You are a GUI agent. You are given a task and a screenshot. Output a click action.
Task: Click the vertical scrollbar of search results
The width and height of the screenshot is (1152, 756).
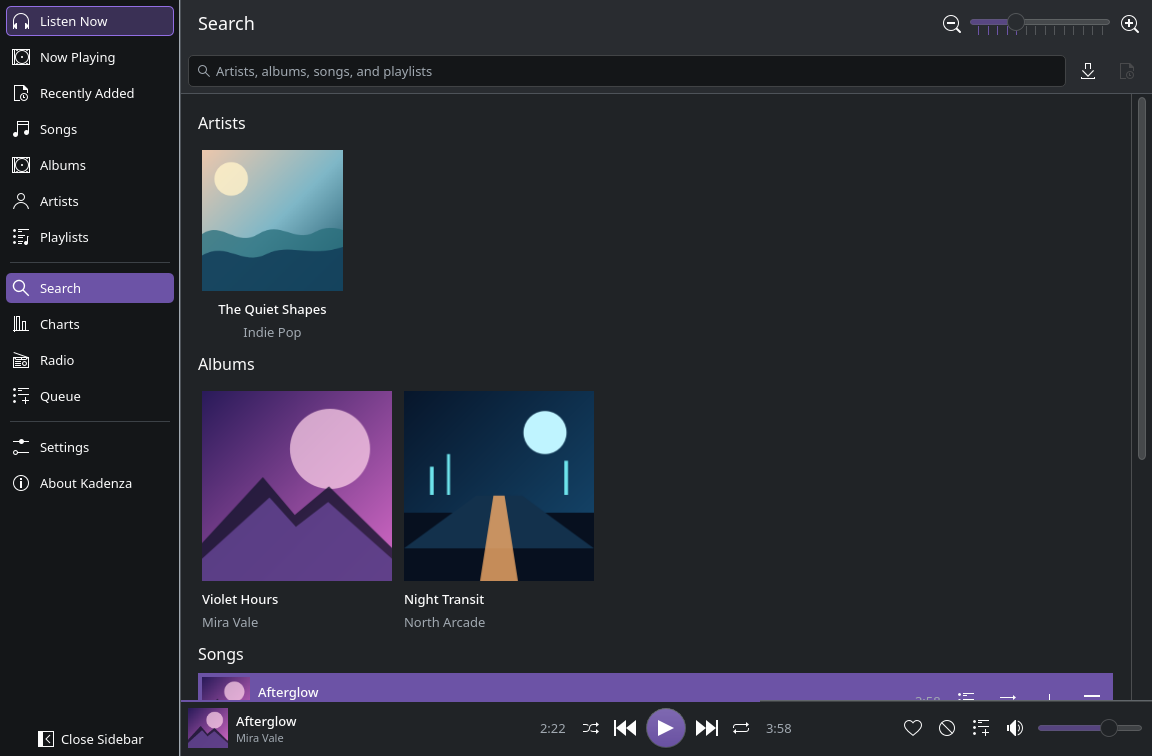1142,278
